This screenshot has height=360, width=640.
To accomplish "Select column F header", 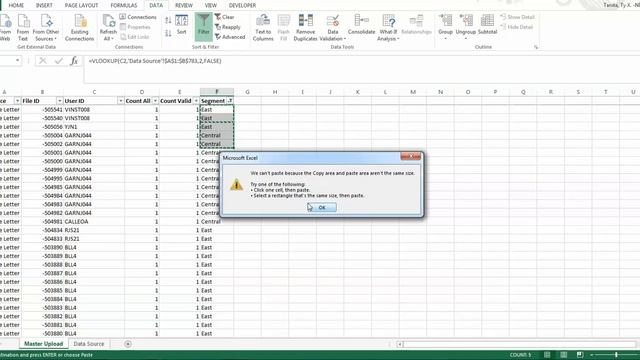I will [x=217, y=92].
